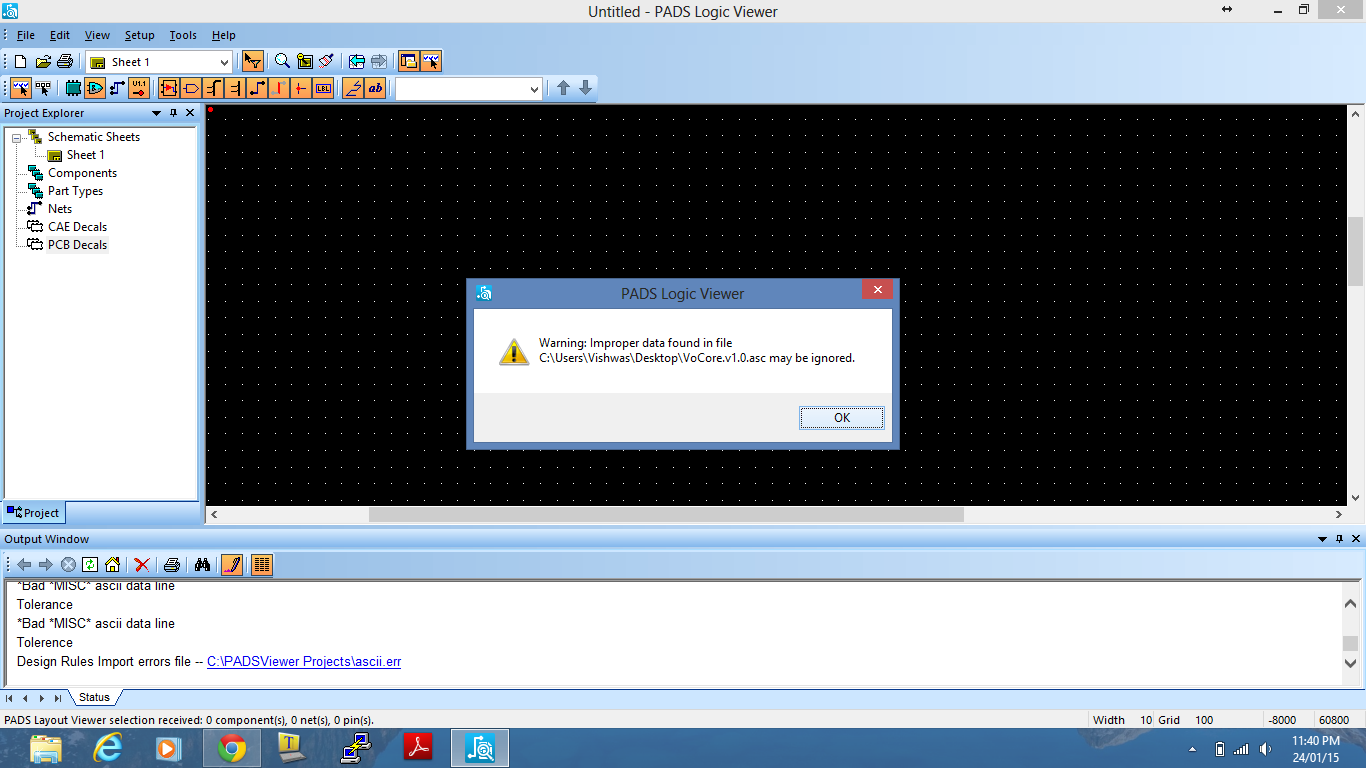The width and height of the screenshot is (1366, 768).
Task: Open the Project Explorer panel options arrow
Action: 156,113
